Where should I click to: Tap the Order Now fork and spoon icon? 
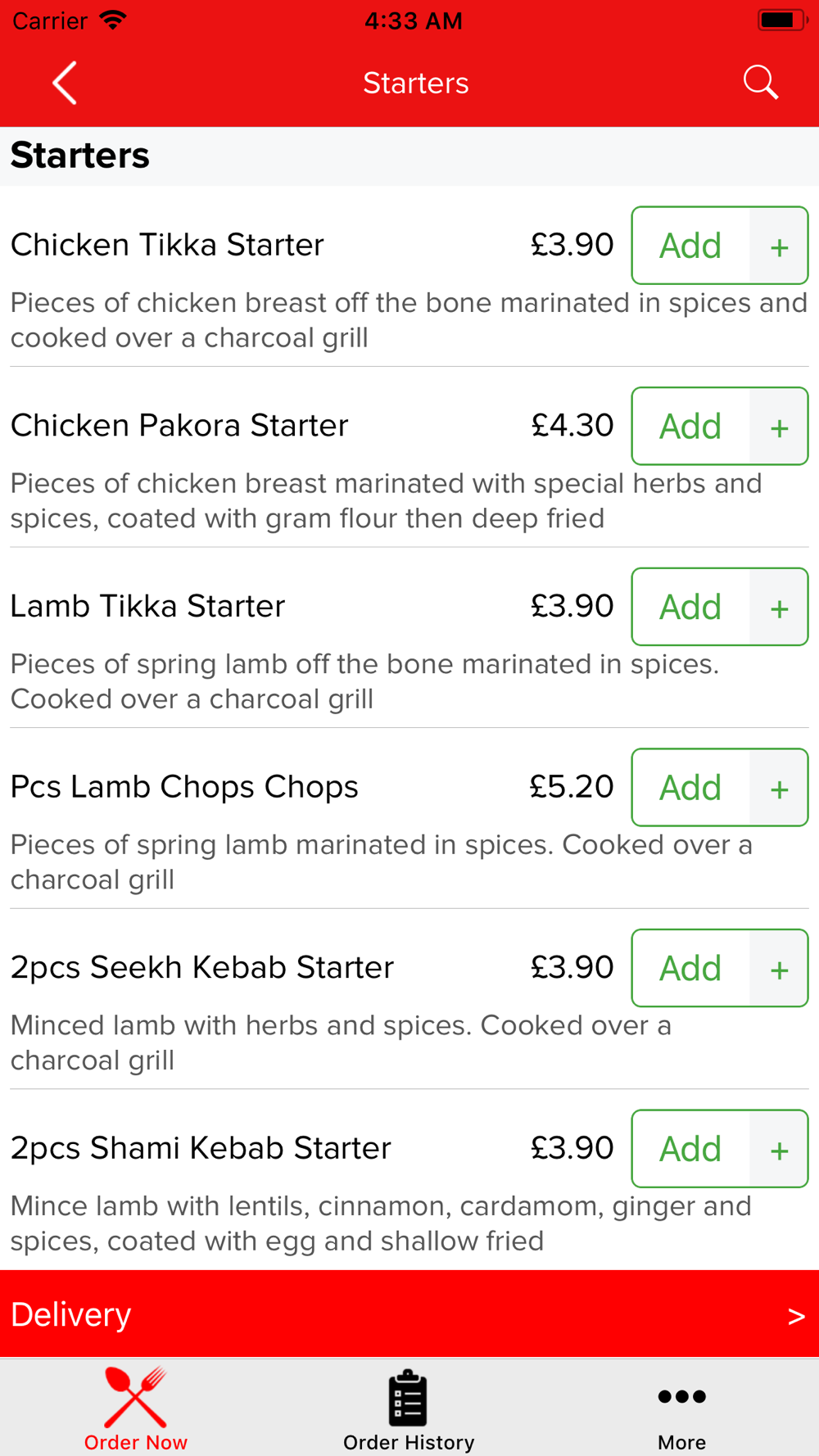[x=135, y=1396]
